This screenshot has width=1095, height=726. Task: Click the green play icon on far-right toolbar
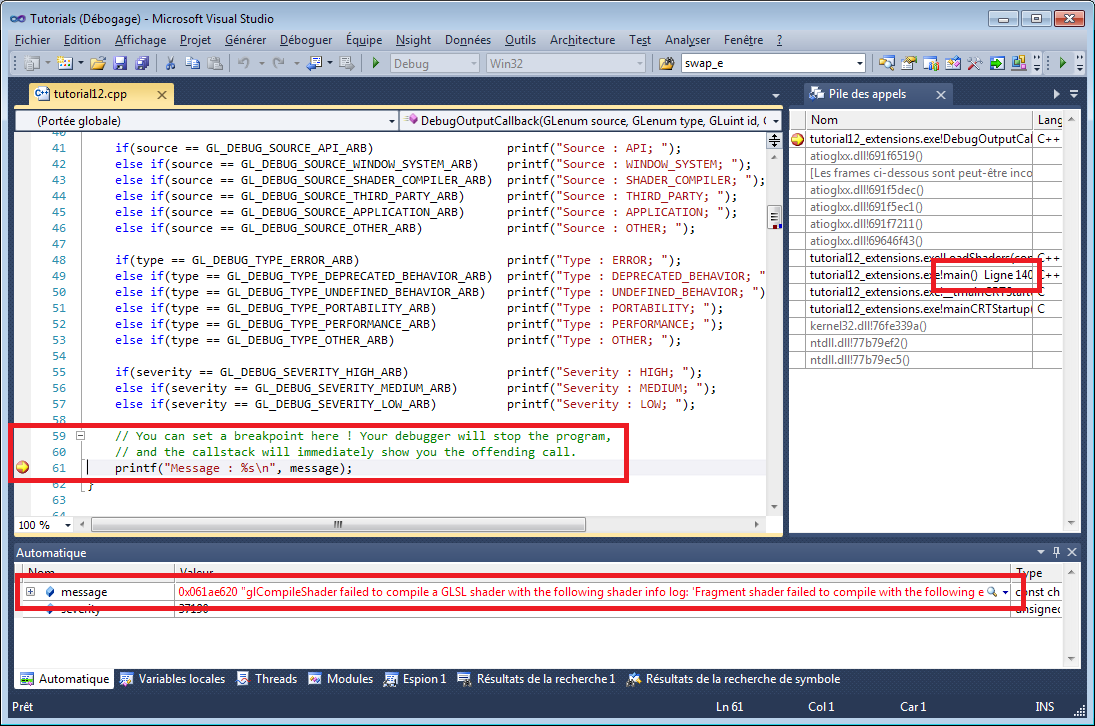[1063, 64]
